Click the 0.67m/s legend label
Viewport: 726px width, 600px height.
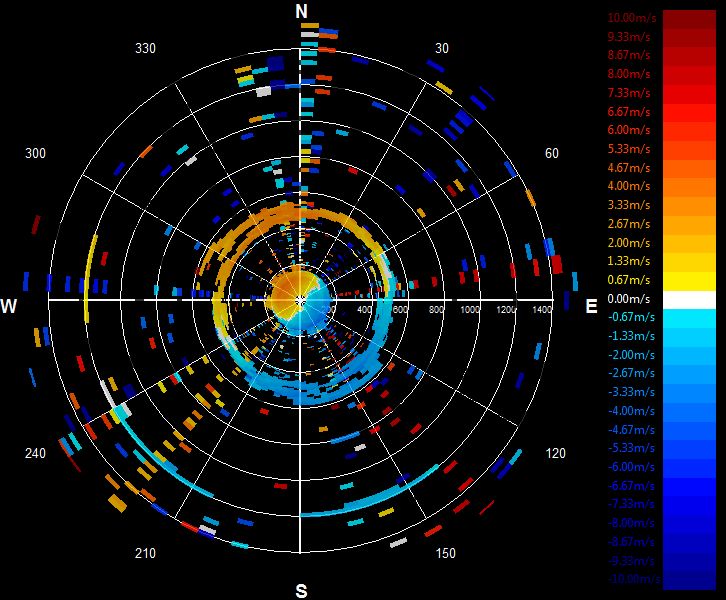coord(629,280)
